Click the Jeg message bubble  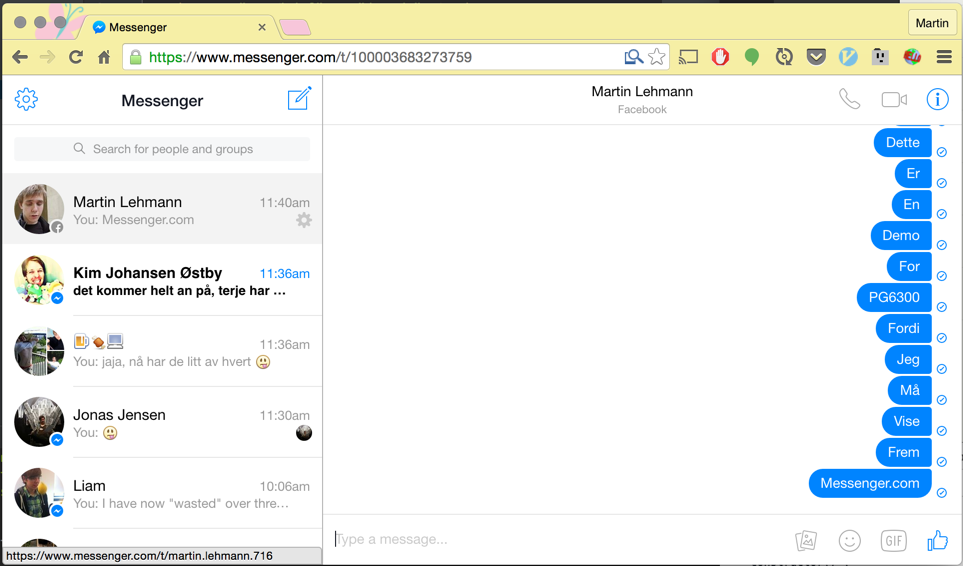[x=908, y=360]
